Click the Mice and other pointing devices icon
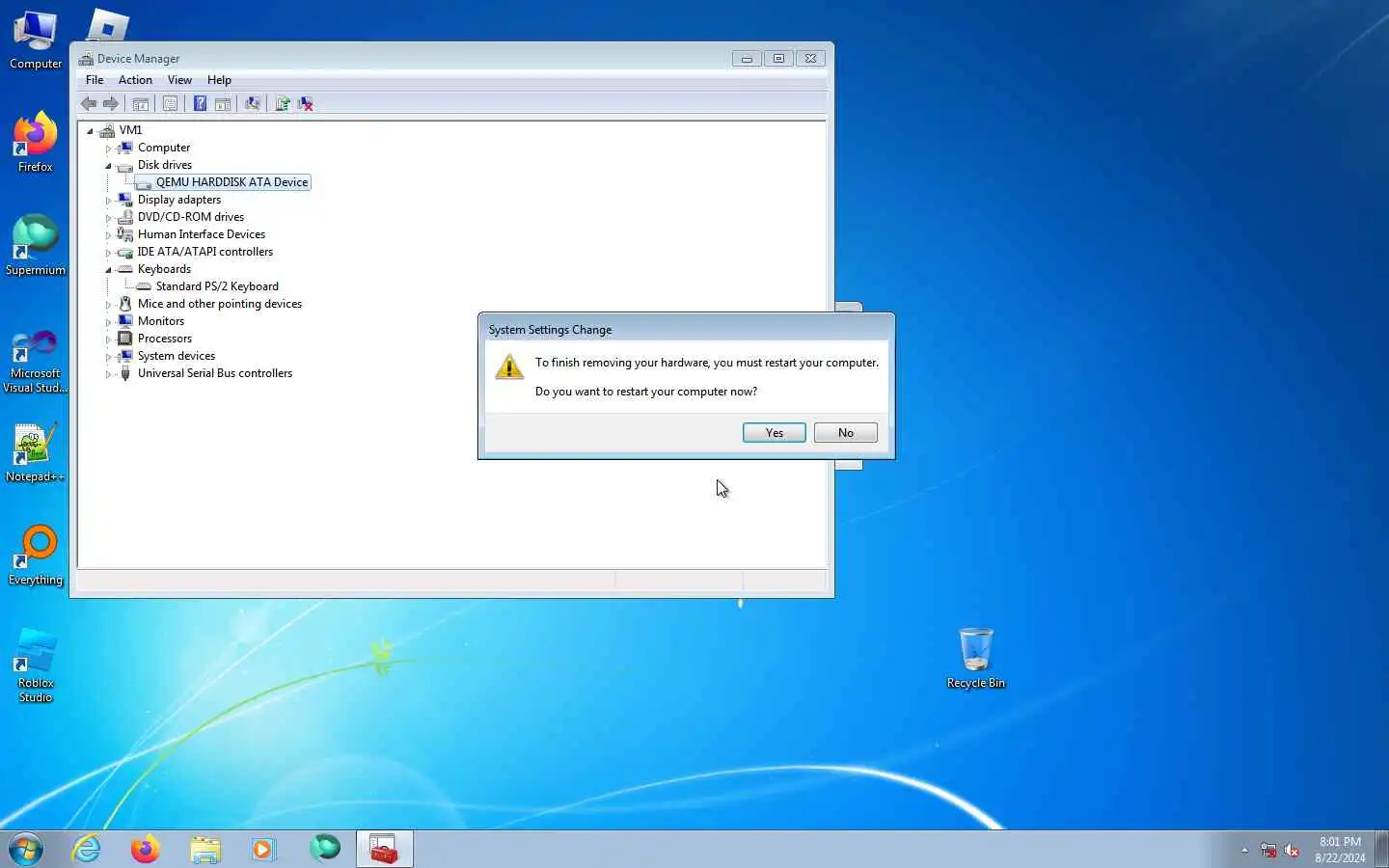The width and height of the screenshot is (1389, 868). click(124, 305)
